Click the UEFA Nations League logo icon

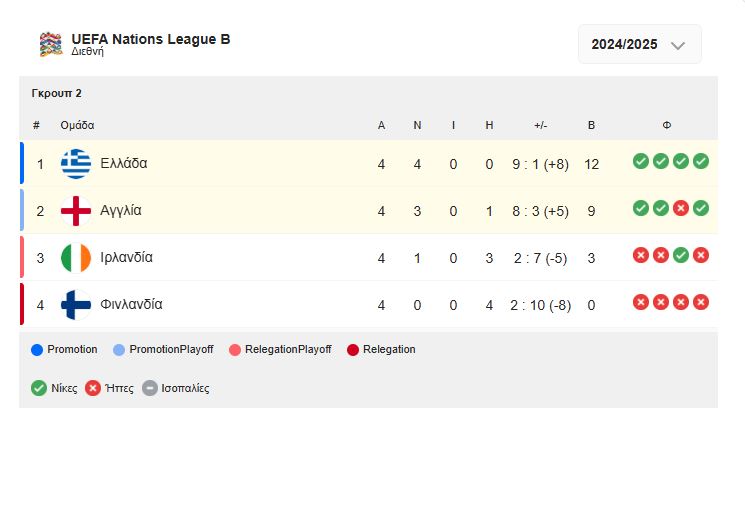coord(50,44)
